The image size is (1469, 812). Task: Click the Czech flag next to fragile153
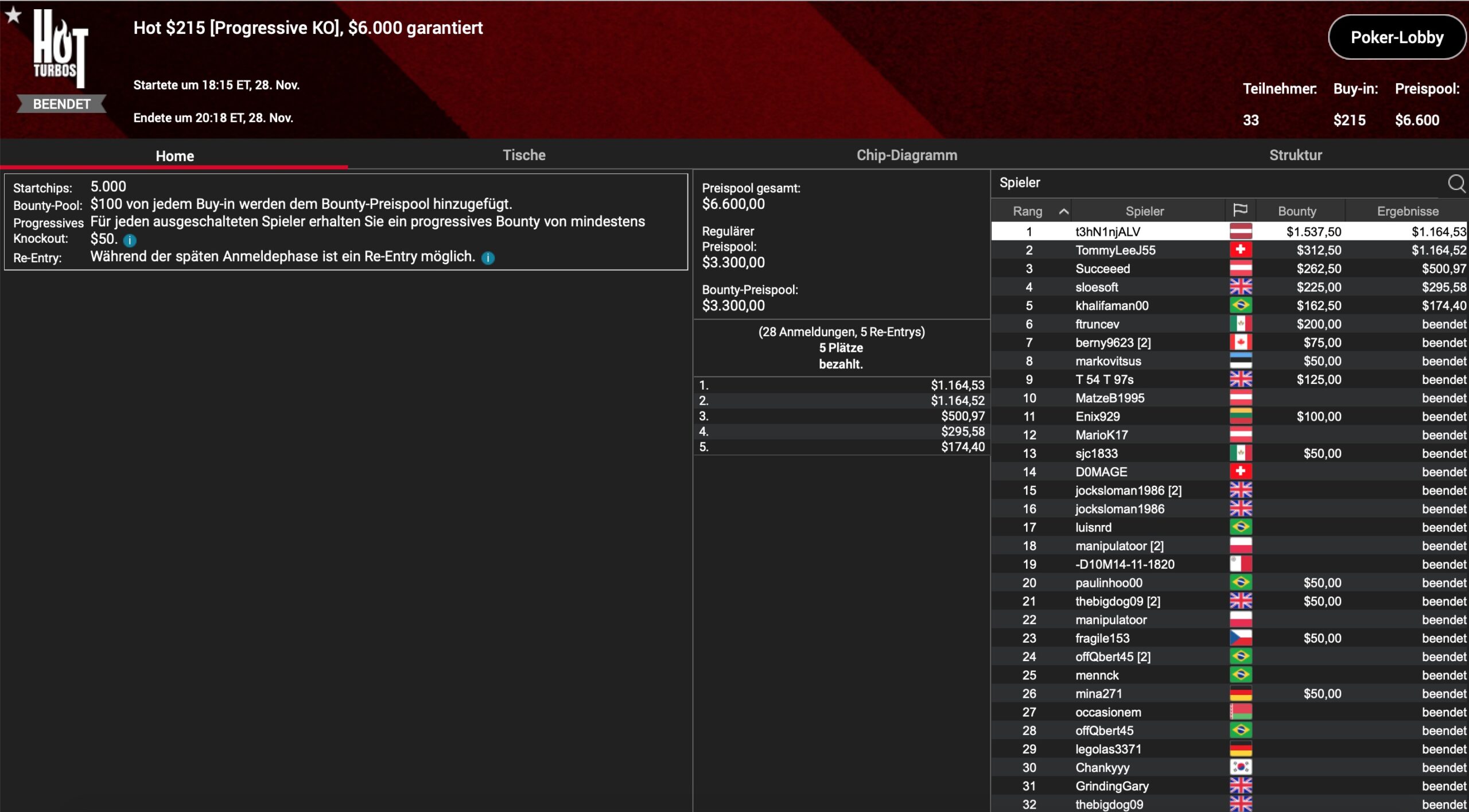(x=1240, y=638)
